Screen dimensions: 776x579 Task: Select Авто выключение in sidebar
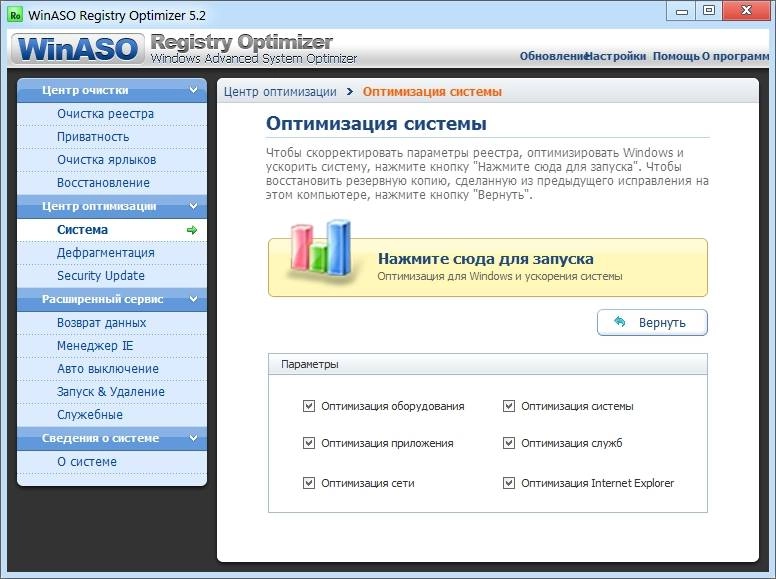tap(112, 369)
